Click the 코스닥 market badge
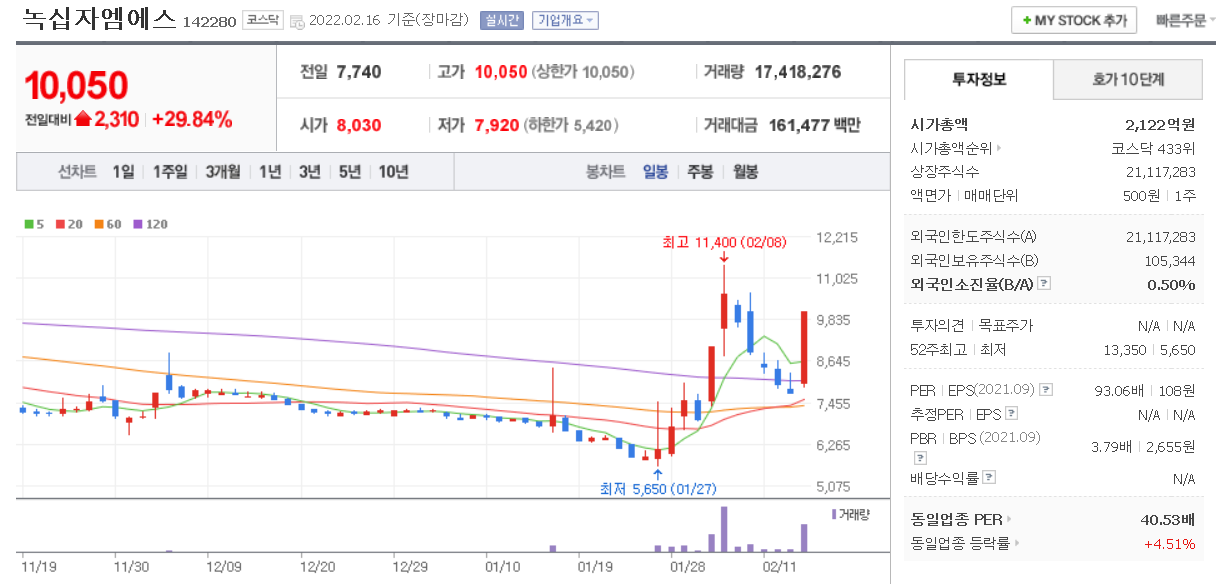Image resolution: width=1227 pixels, height=584 pixels. (x=263, y=20)
